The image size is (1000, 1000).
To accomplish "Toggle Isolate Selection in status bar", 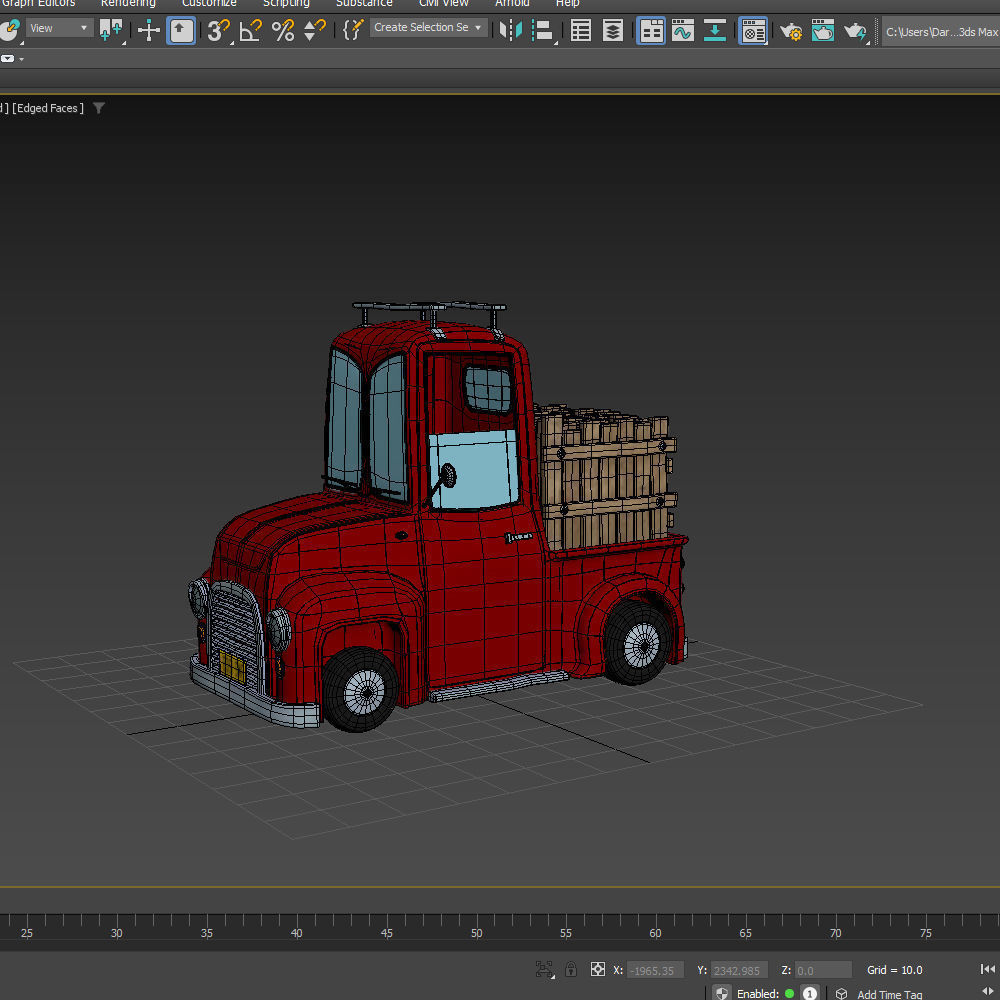I will (x=544, y=969).
